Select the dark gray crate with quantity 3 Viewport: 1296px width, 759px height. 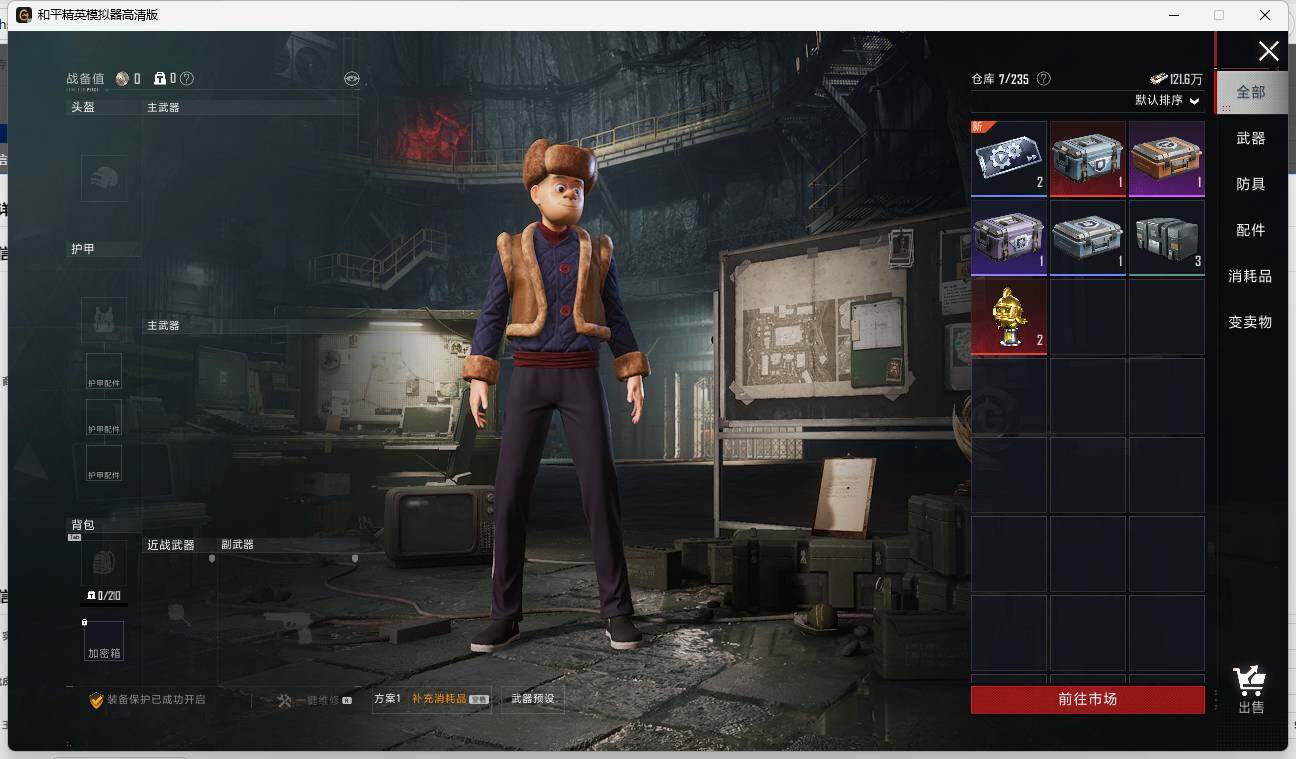click(1167, 237)
